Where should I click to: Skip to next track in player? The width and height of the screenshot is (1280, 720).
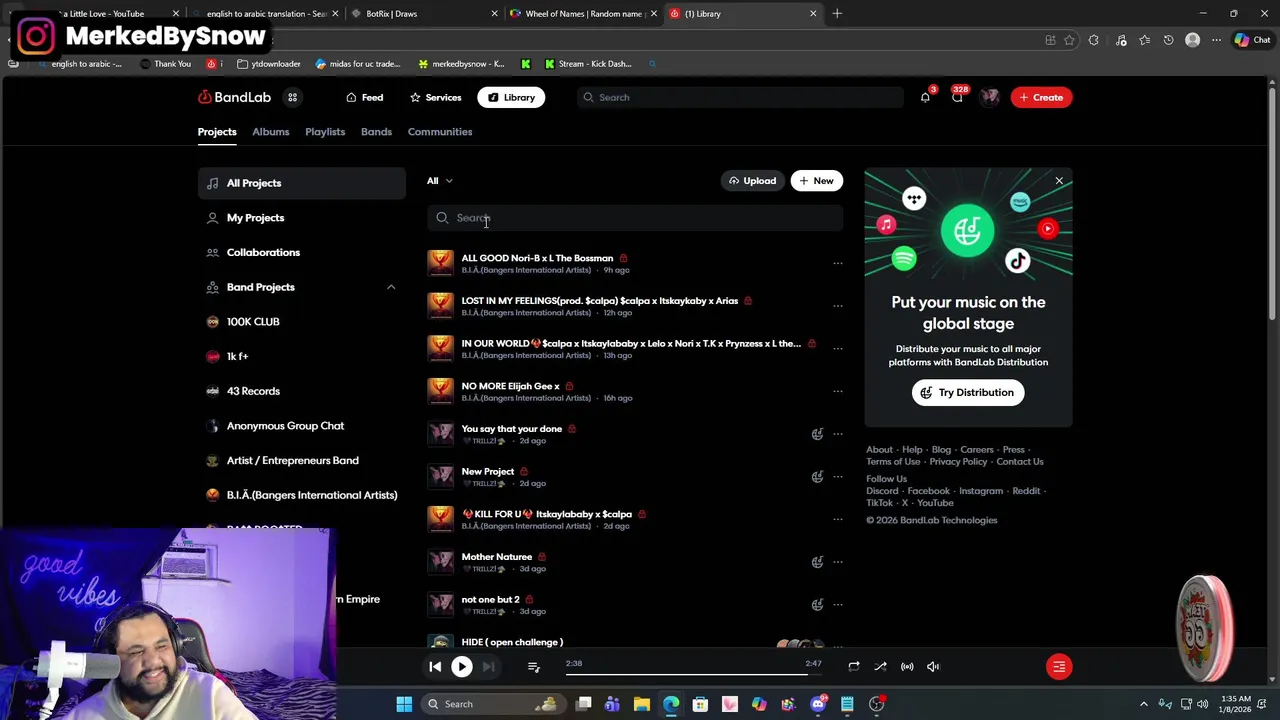(x=488, y=666)
